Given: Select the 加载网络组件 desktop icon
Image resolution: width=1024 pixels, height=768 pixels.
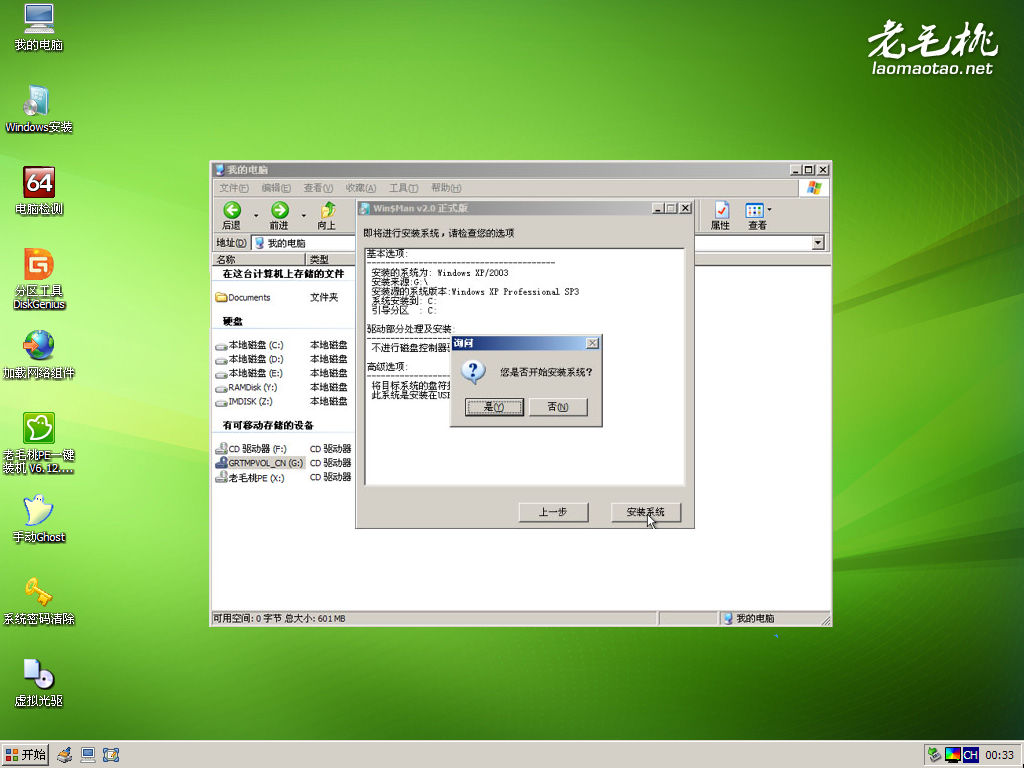Looking at the screenshot, I should (39, 355).
